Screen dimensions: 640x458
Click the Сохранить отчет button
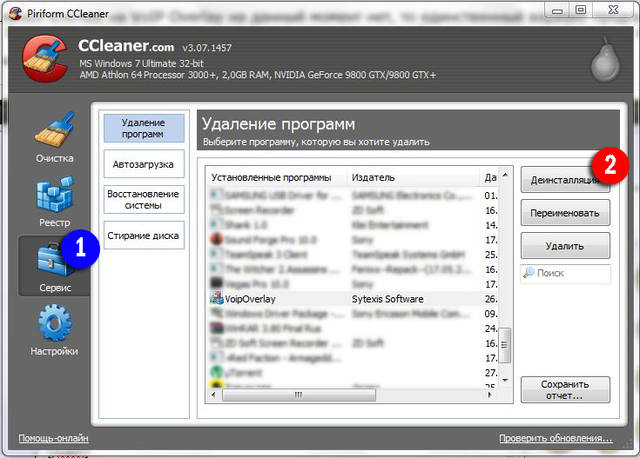(x=565, y=390)
